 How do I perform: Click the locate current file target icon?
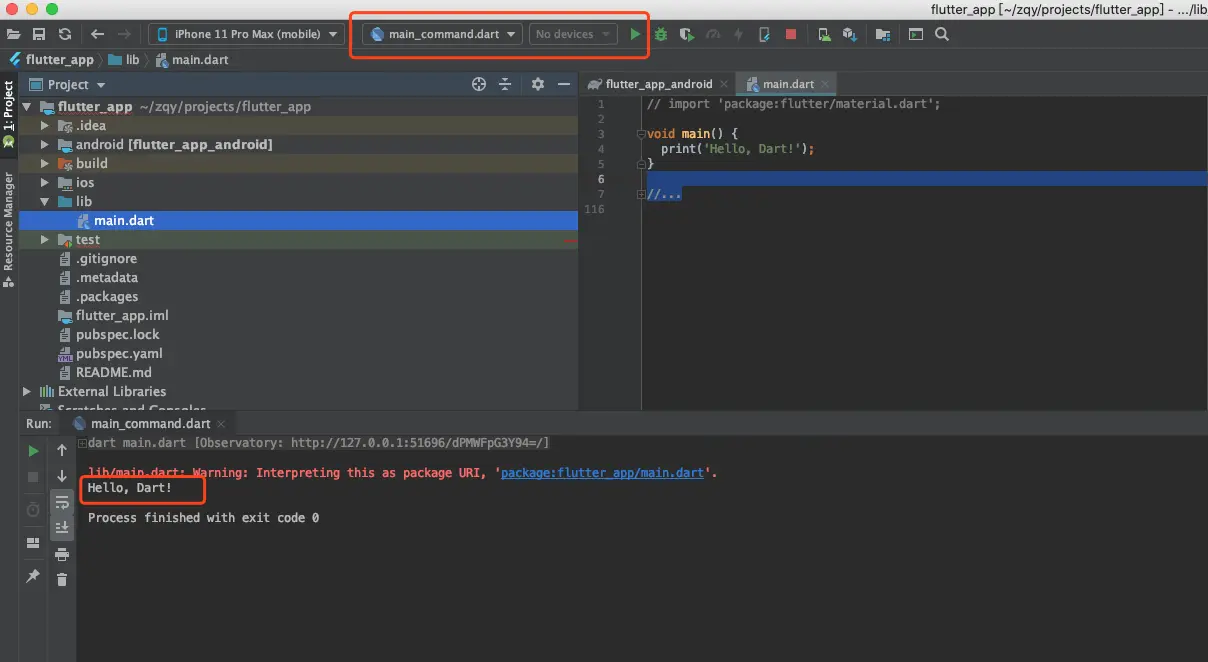[x=479, y=84]
